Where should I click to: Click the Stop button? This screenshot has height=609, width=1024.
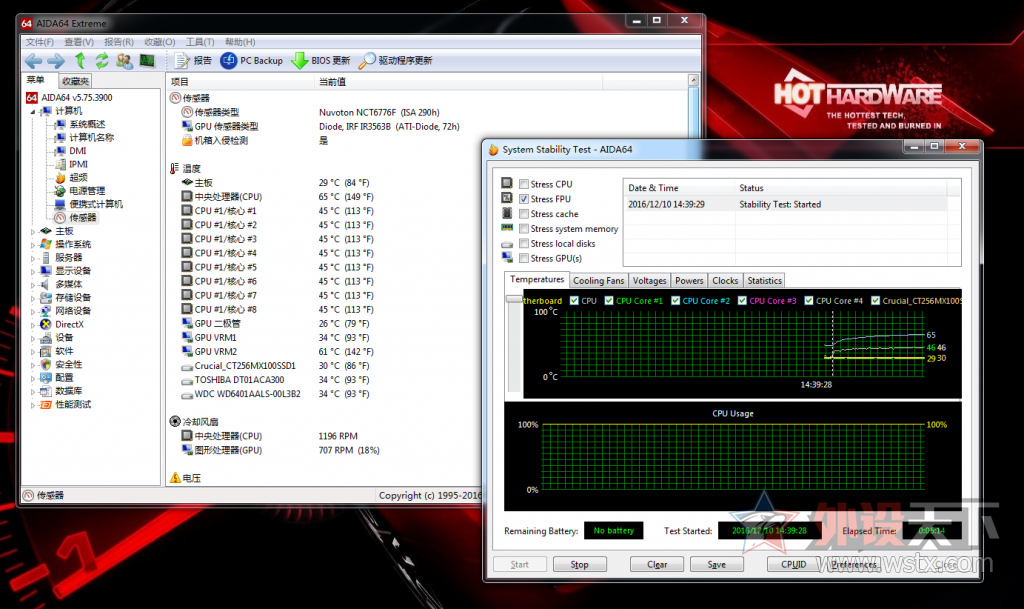pos(579,565)
